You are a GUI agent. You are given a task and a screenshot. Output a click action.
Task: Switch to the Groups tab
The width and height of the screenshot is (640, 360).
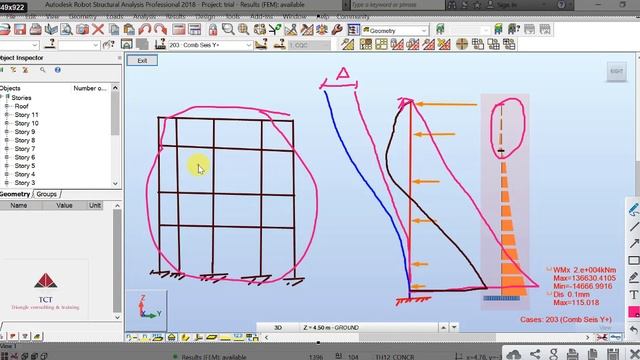tap(47, 194)
